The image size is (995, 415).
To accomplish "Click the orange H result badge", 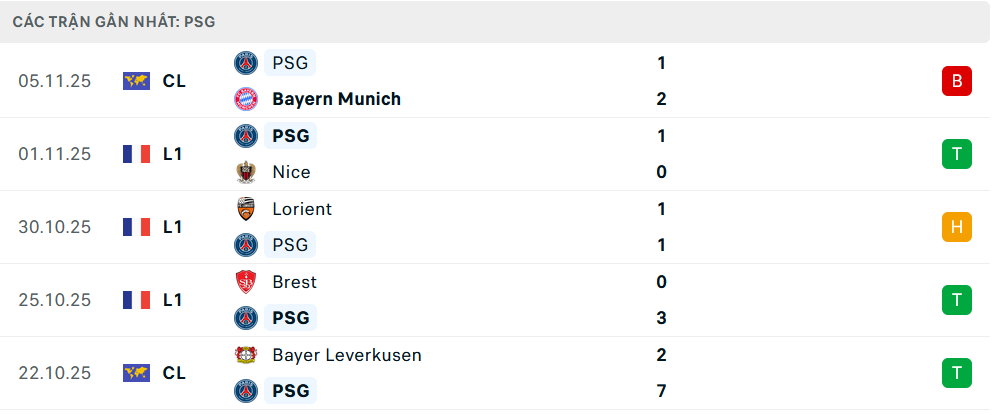I will (956, 227).
